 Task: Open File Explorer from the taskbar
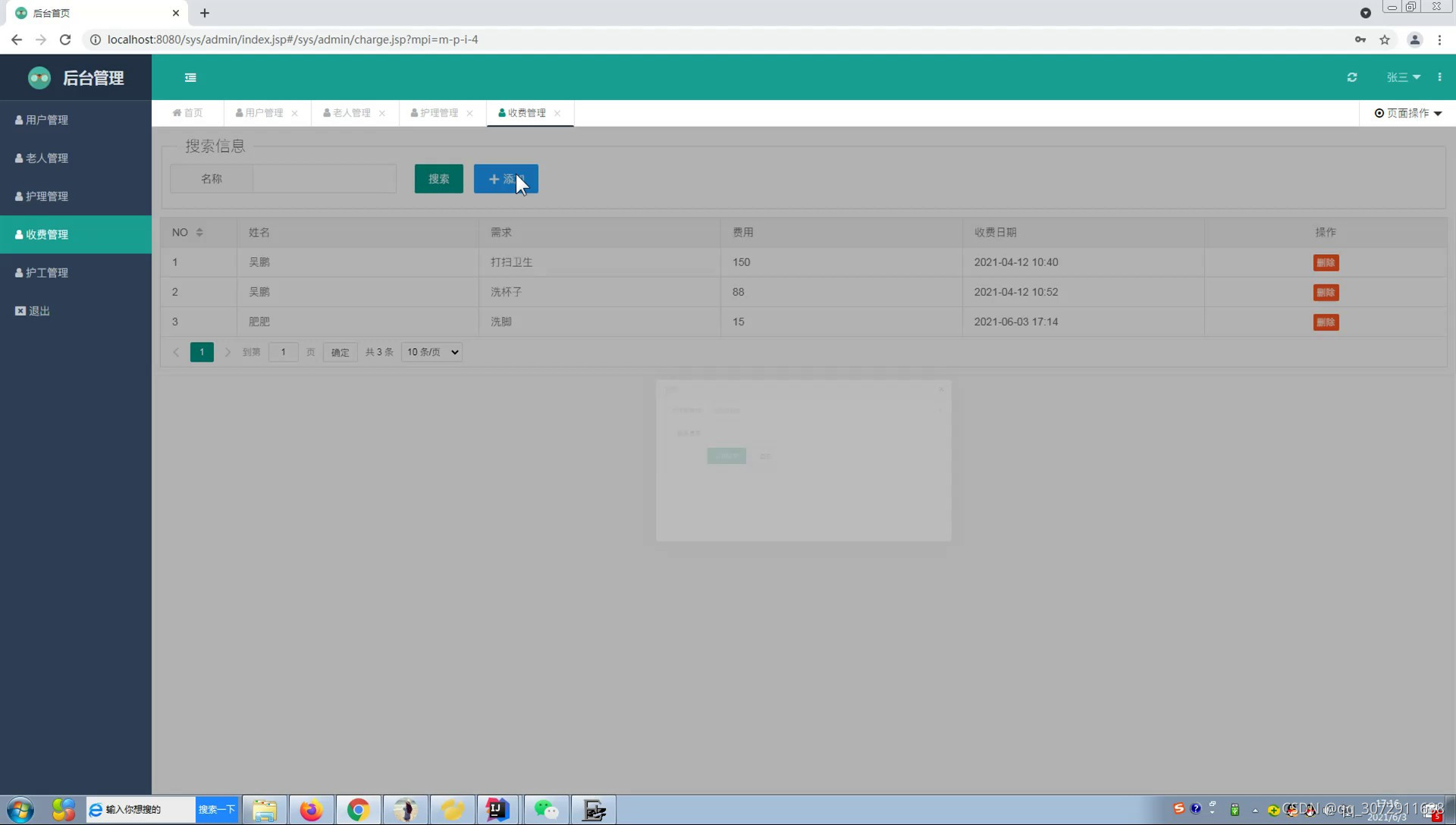coord(265,810)
